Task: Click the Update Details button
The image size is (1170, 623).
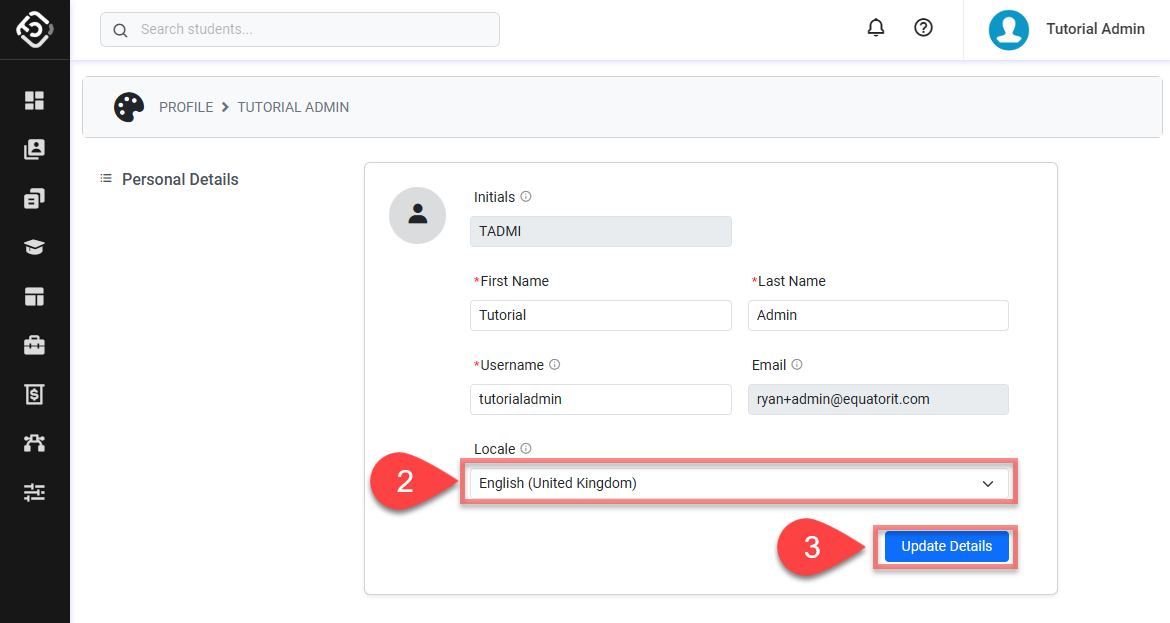Action: [x=946, y=546]
